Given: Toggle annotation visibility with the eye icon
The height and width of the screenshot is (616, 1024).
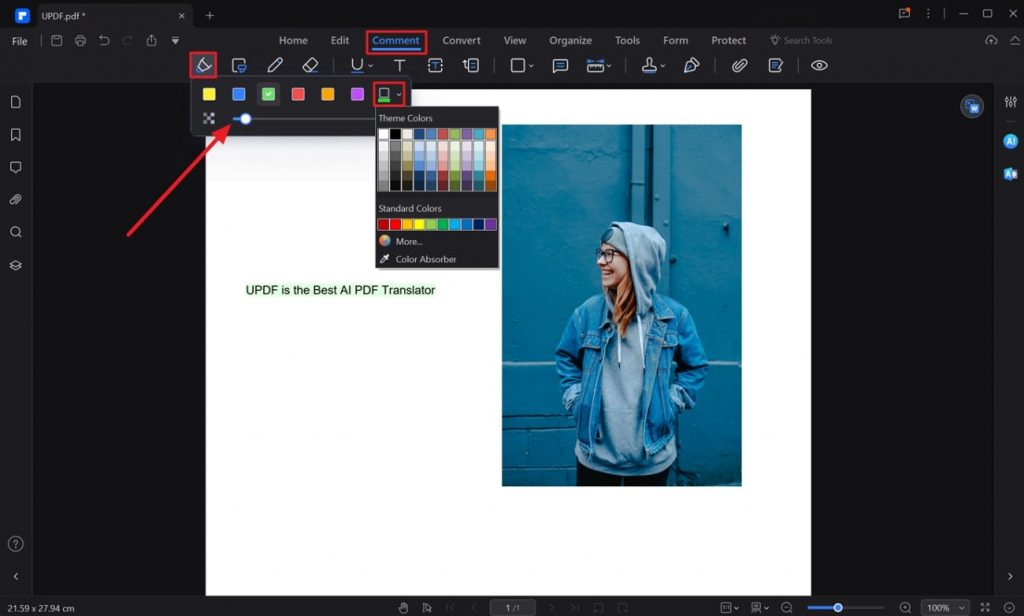Looking at the screenshot, I should coord(819,64).
